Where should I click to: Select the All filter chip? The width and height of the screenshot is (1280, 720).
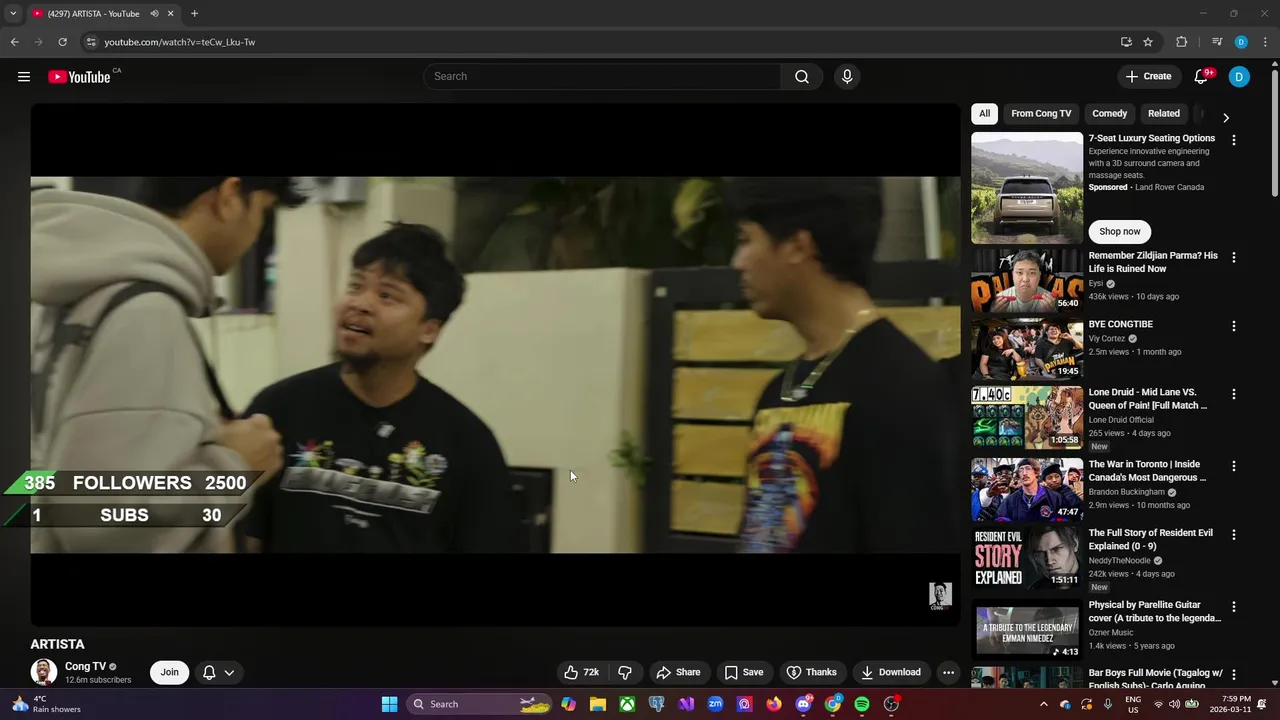984,114
